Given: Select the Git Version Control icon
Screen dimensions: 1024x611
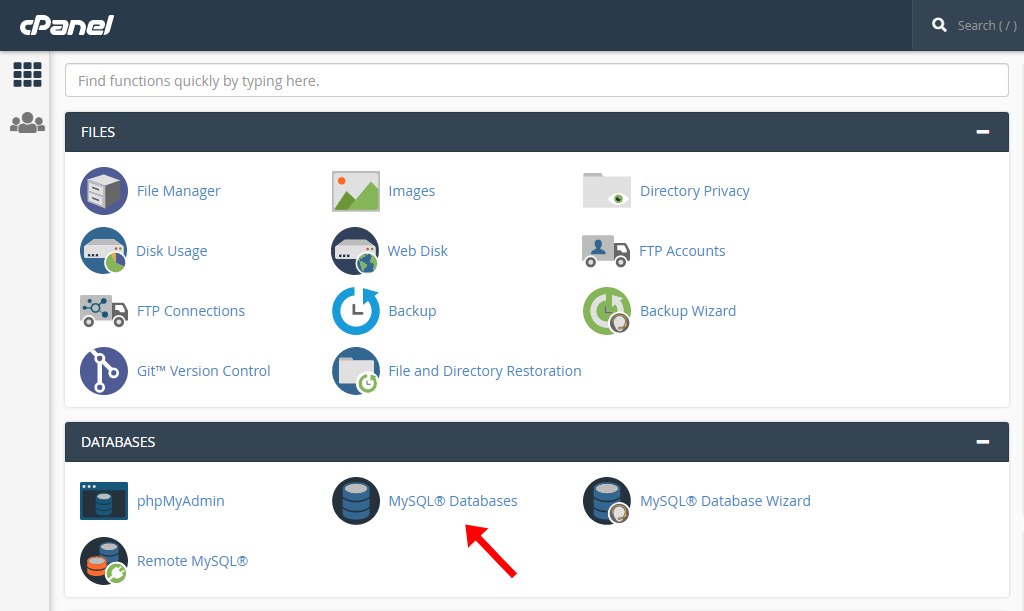Looking at the screenshot, I should point(103,370).
